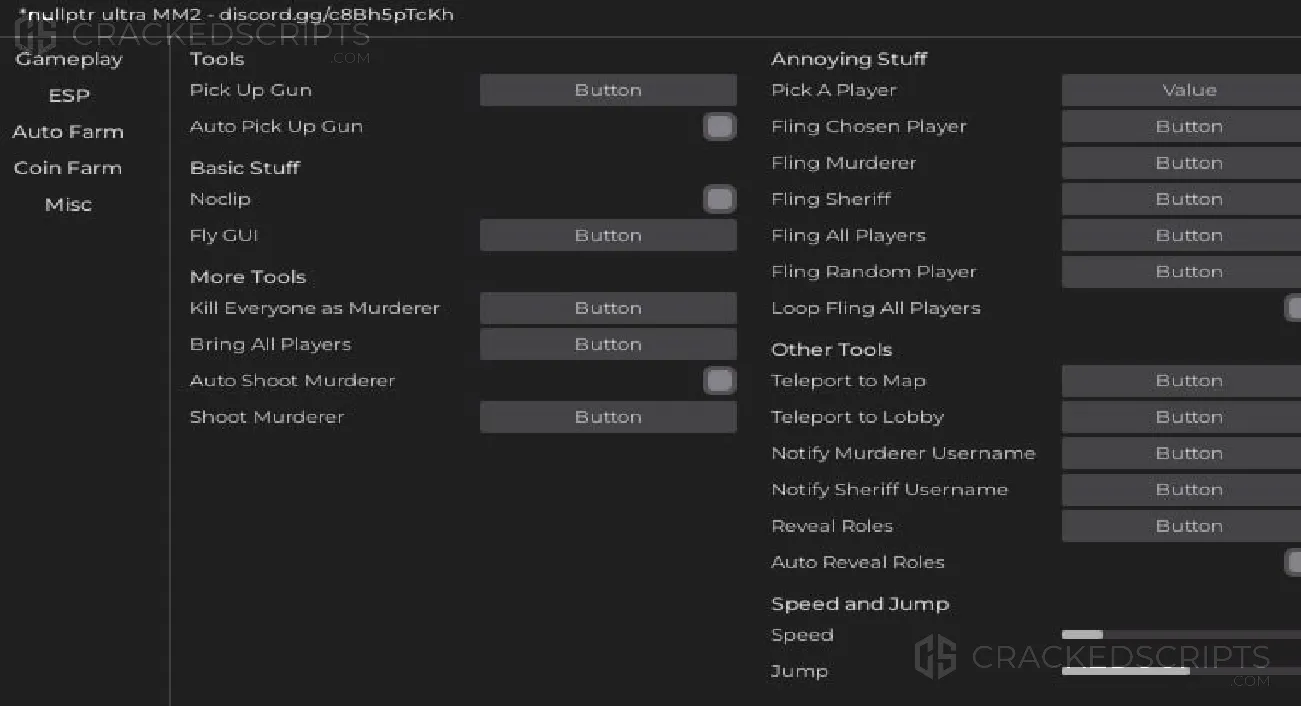Image resolution: width=1301 pixels, height=706 pixels.
Task: Switch to the ESP tab
Action: [x=68, y=96]
